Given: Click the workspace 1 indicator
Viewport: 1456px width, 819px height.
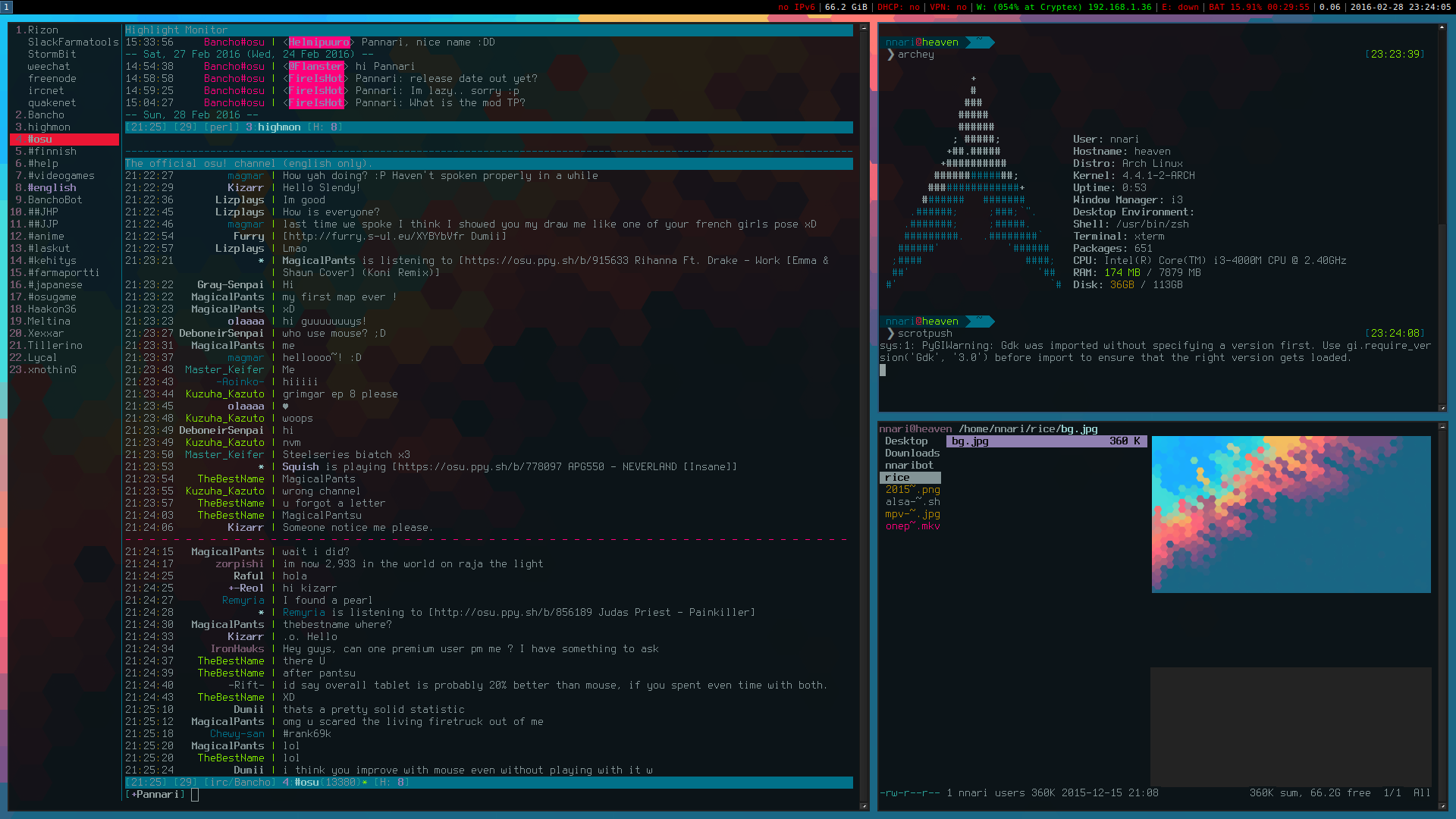Looking at the screenshot, I should point(7,7).
